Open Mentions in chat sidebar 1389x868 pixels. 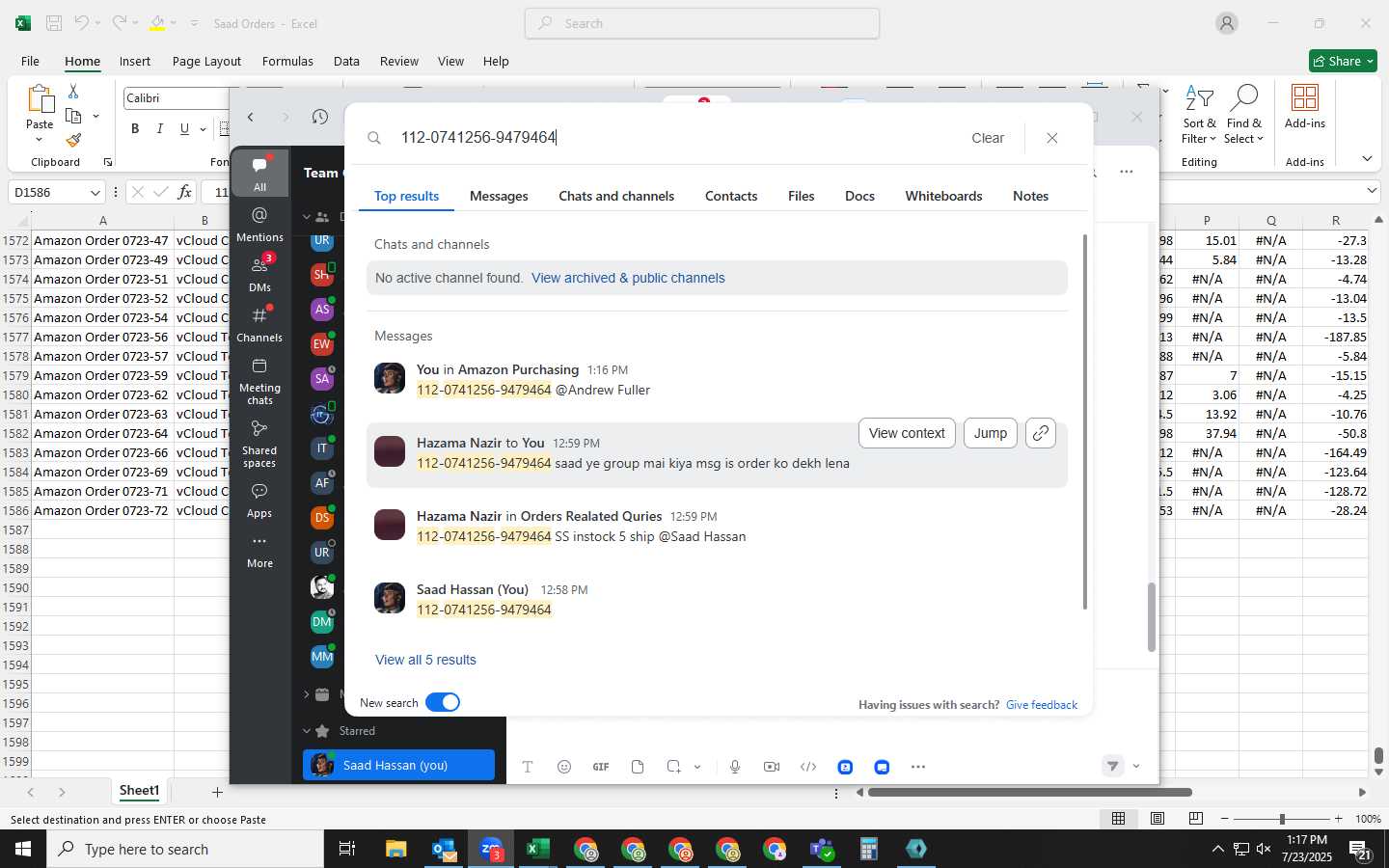click(x=259, y=224)
